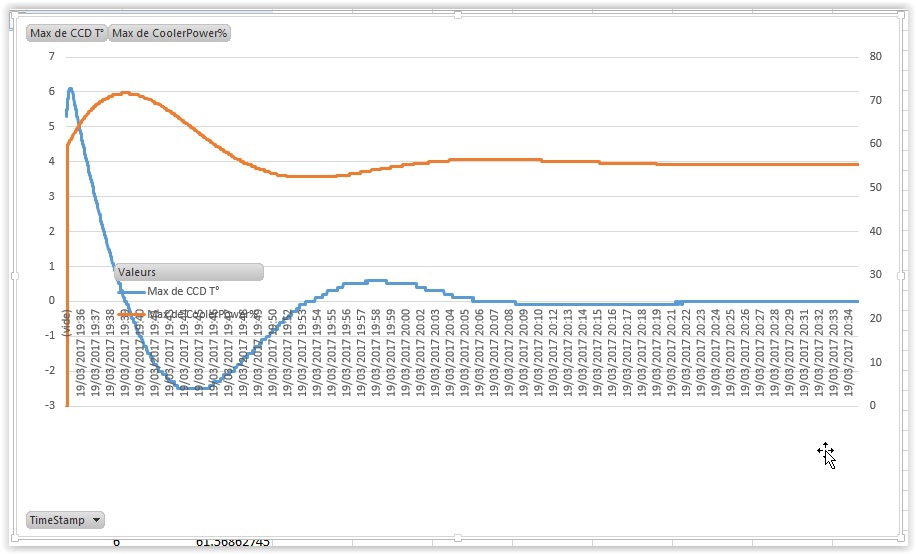Viewport: 916px width, 554px height.
Task: Click the 'Valeurs' legend field button
Action: coord(188,272)
